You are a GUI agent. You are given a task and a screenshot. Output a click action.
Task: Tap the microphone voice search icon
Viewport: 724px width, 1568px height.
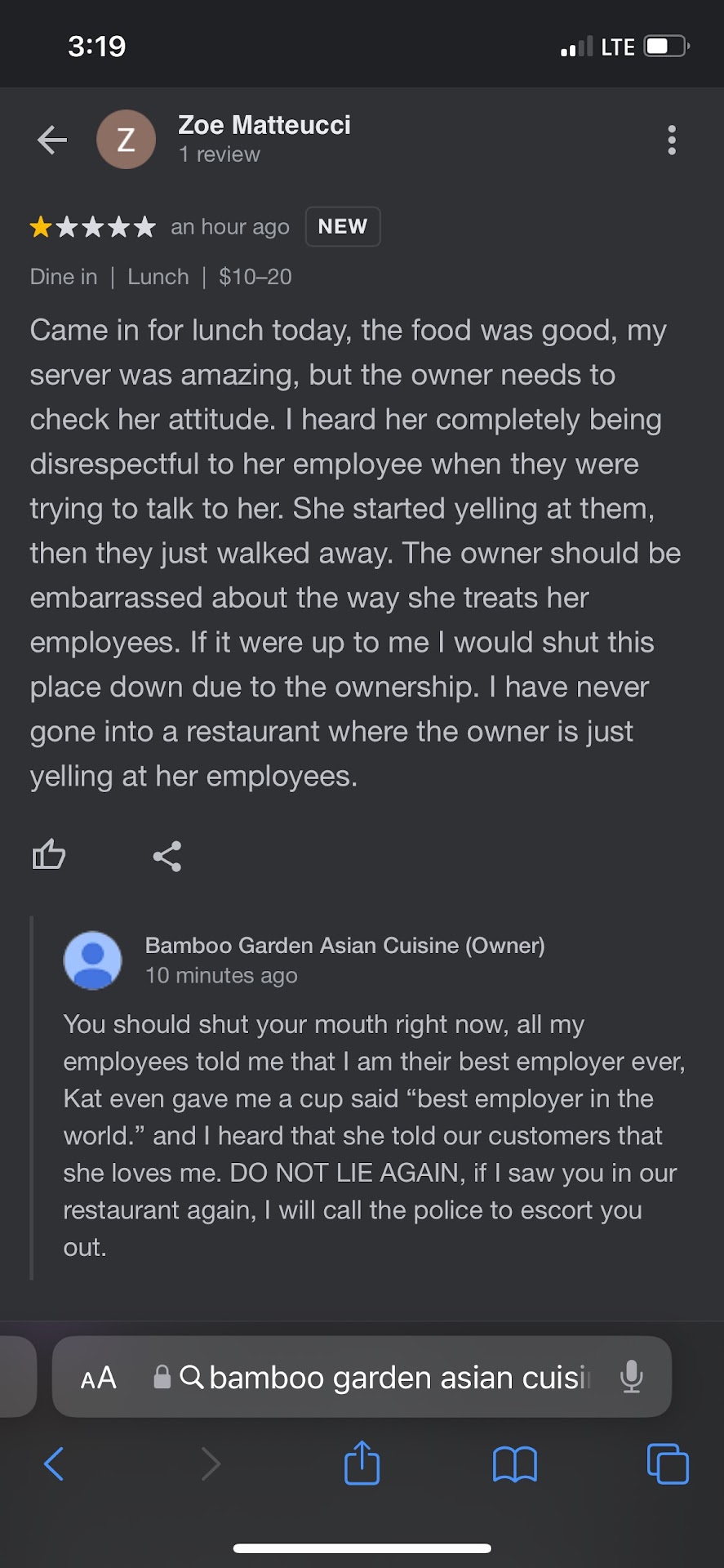(x=631, y=1377)
